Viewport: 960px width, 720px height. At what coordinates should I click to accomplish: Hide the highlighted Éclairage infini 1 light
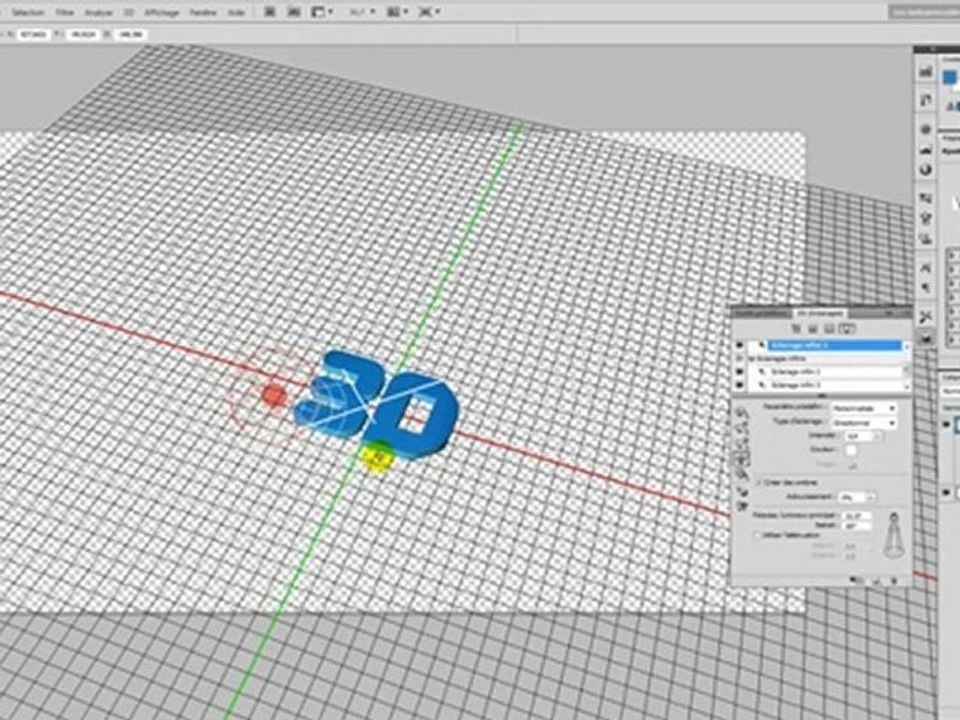tap(739, 345)
